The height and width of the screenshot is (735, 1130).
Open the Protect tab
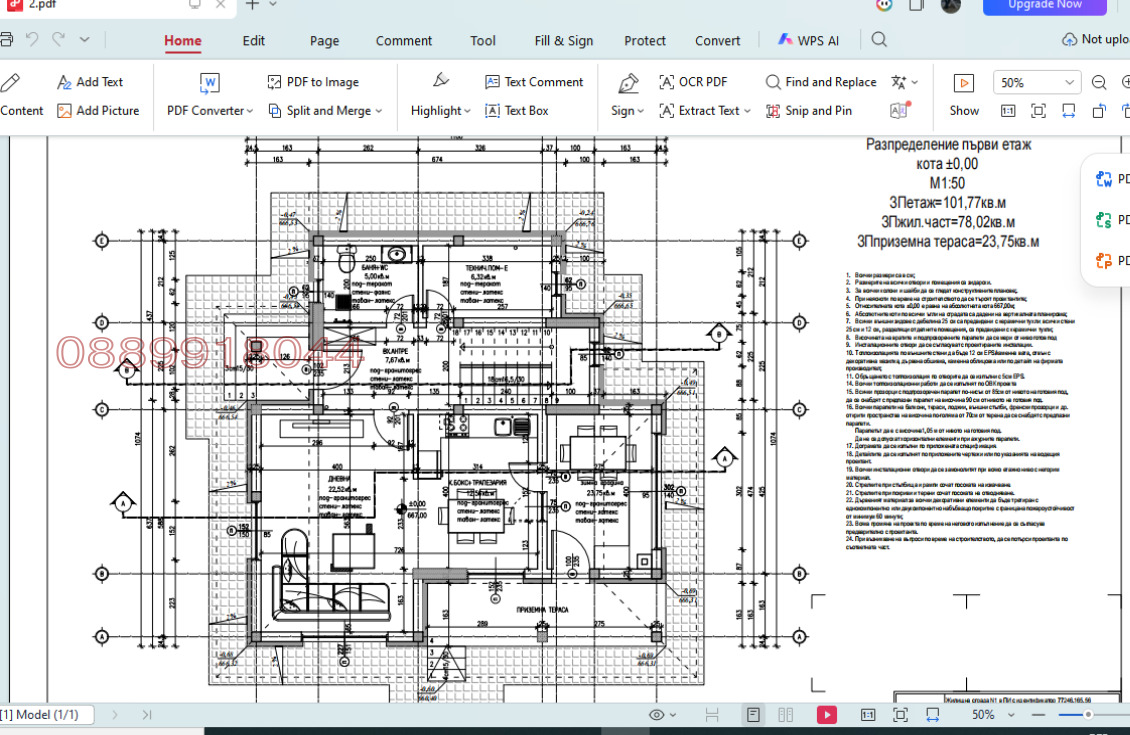(x=644, y=41)
